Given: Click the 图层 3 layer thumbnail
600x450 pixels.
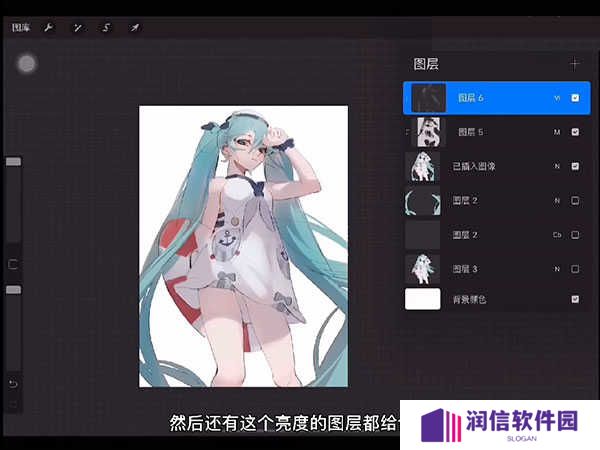Looking at the screenshot, I should click(x=422, y=269).
